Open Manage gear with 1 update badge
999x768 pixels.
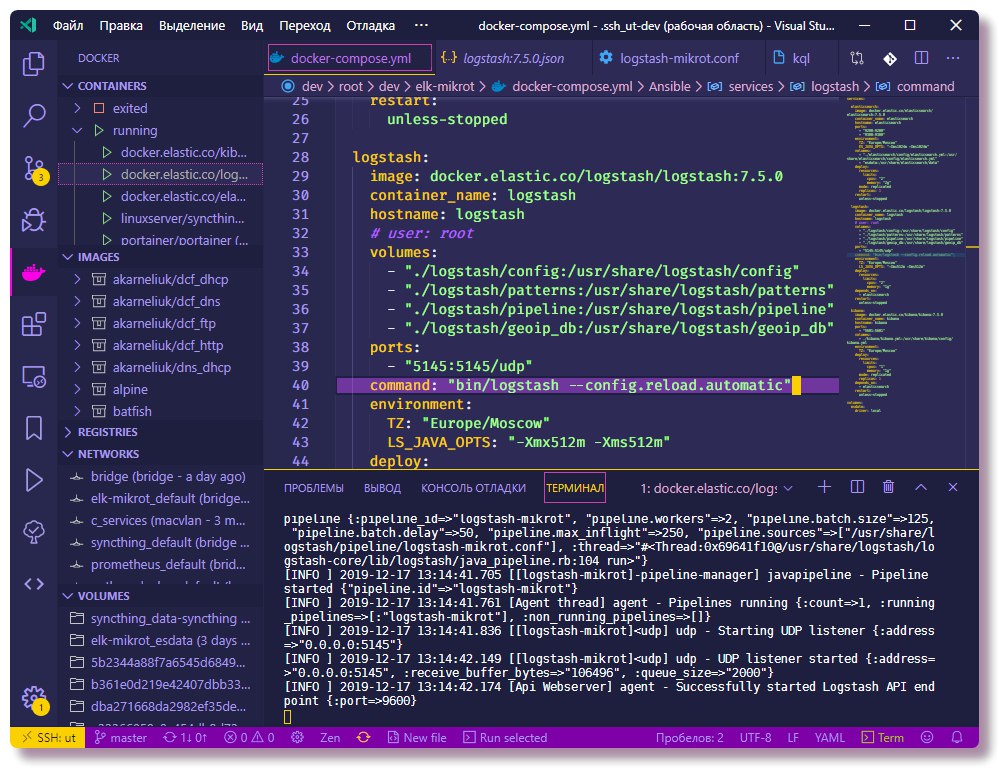coord(33,700)
